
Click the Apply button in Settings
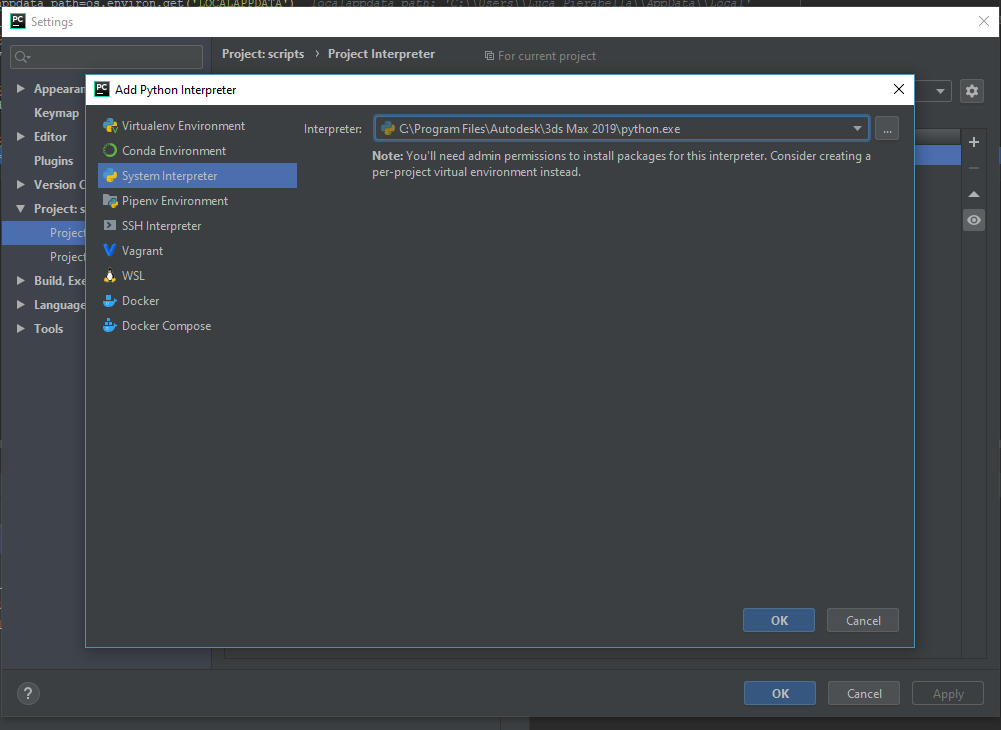(948, 693)
